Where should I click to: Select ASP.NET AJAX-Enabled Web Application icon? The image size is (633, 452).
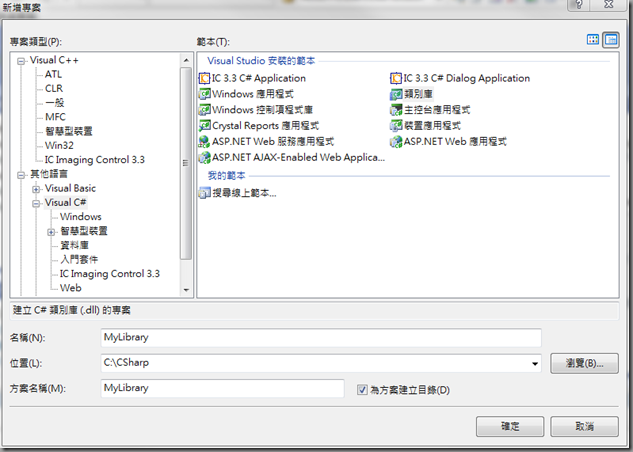[204, 157]
